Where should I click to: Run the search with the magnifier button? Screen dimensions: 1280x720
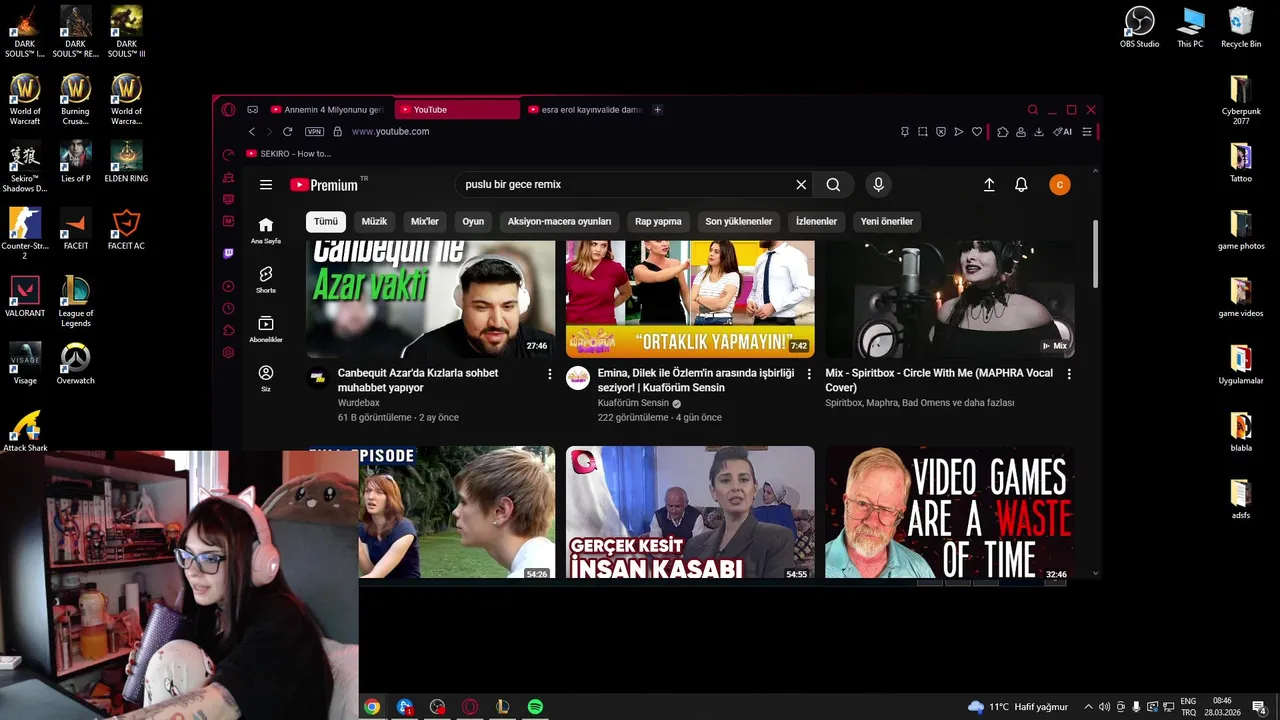pyautogui.click(x=833, y=185)
